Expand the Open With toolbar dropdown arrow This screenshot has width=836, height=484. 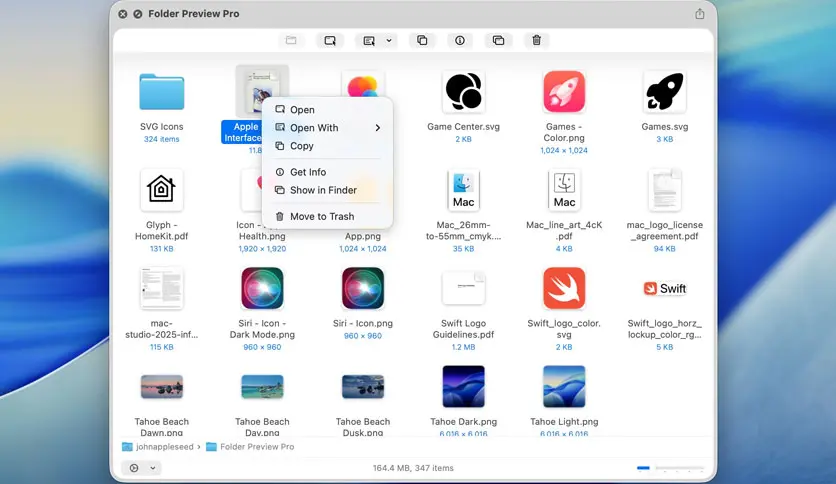click(389, 41)
